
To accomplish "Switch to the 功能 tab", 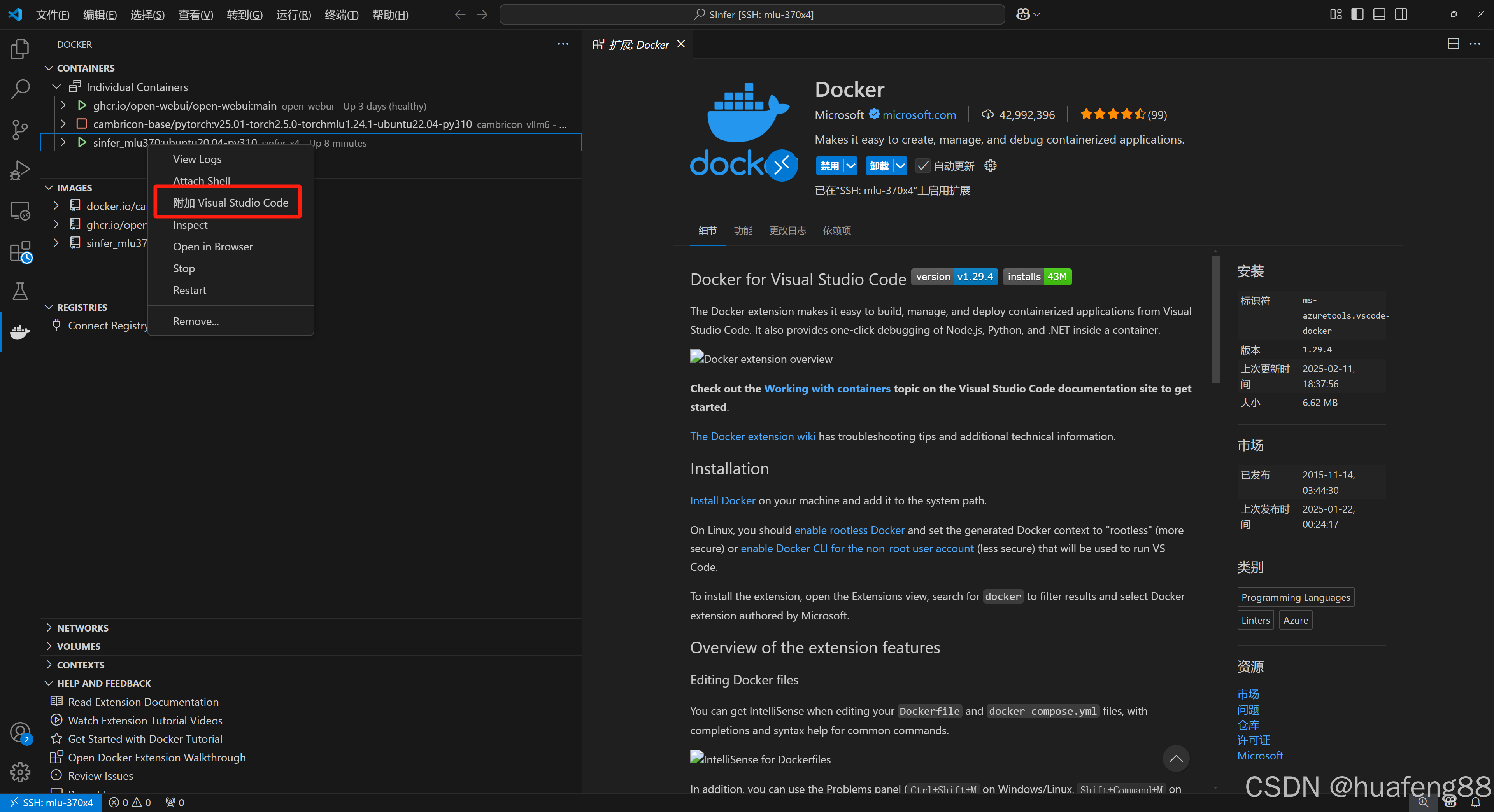I will point(743,231).
